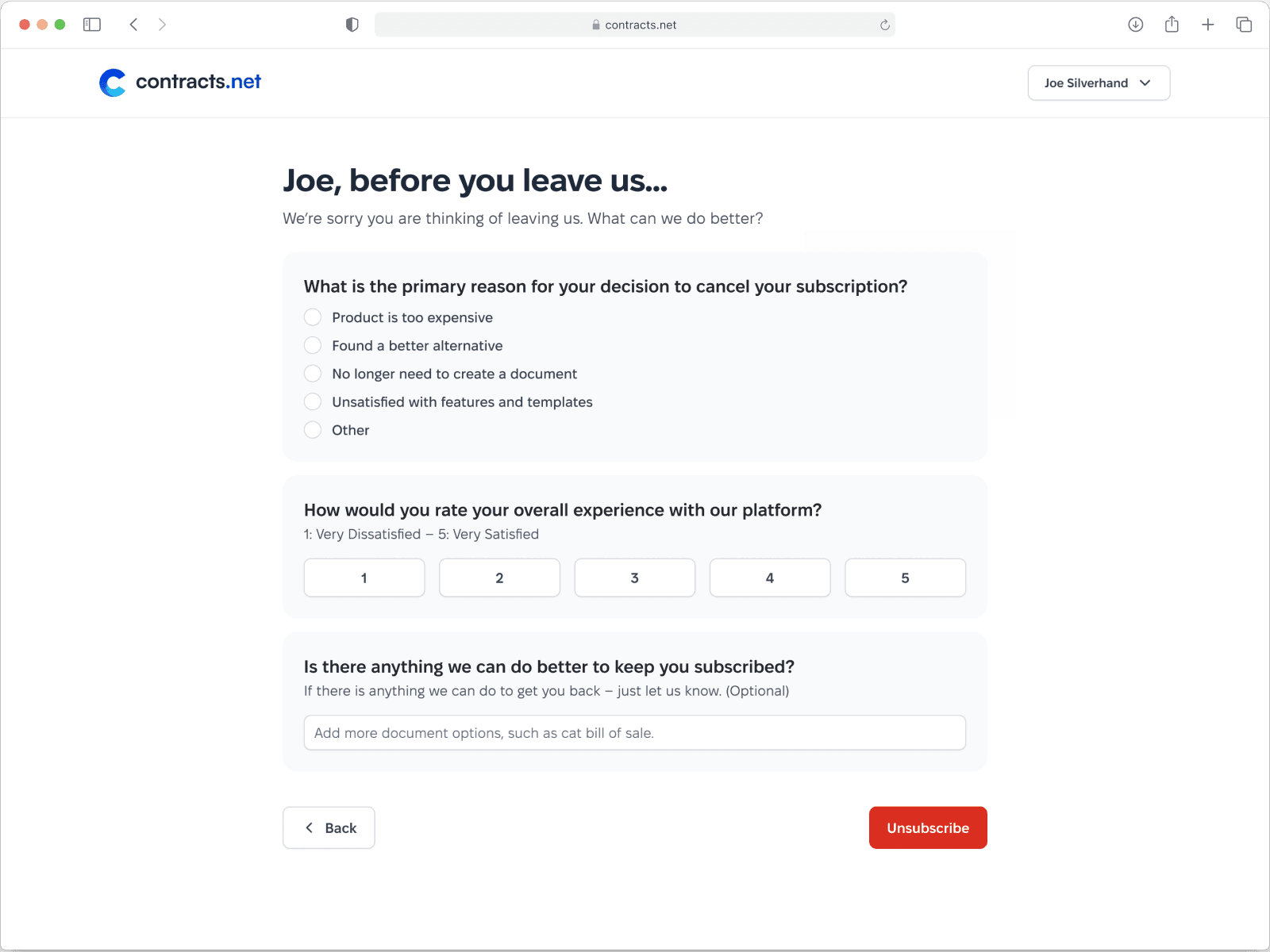Open the downloads icon in the toolbar
The width and height of the screenshot is (1270, 952).
pyautogui.click(x=1136, y=25)
